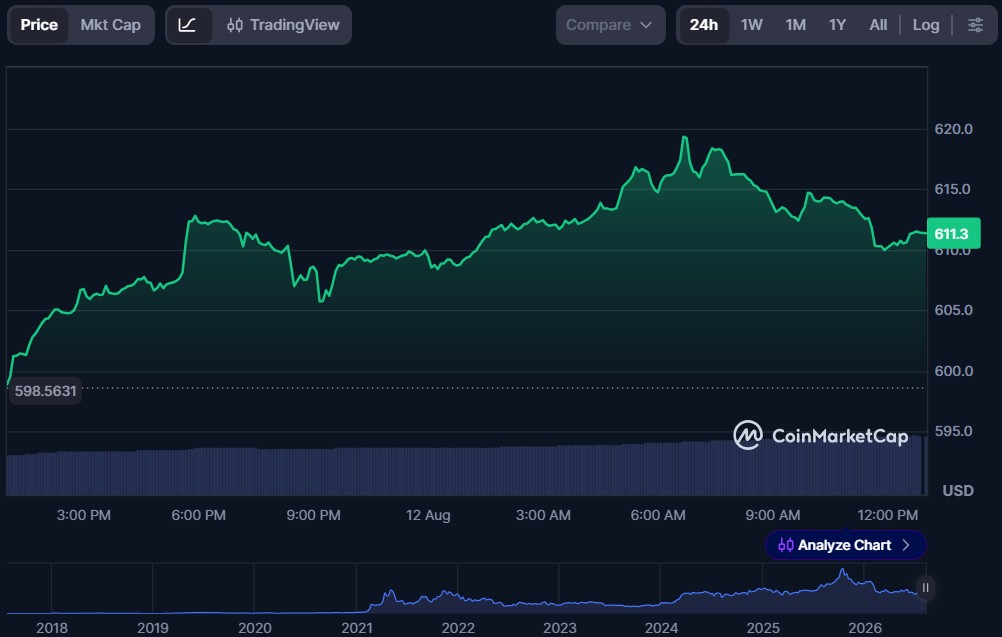Open the Compare dropdown

[x=610, y=25]
